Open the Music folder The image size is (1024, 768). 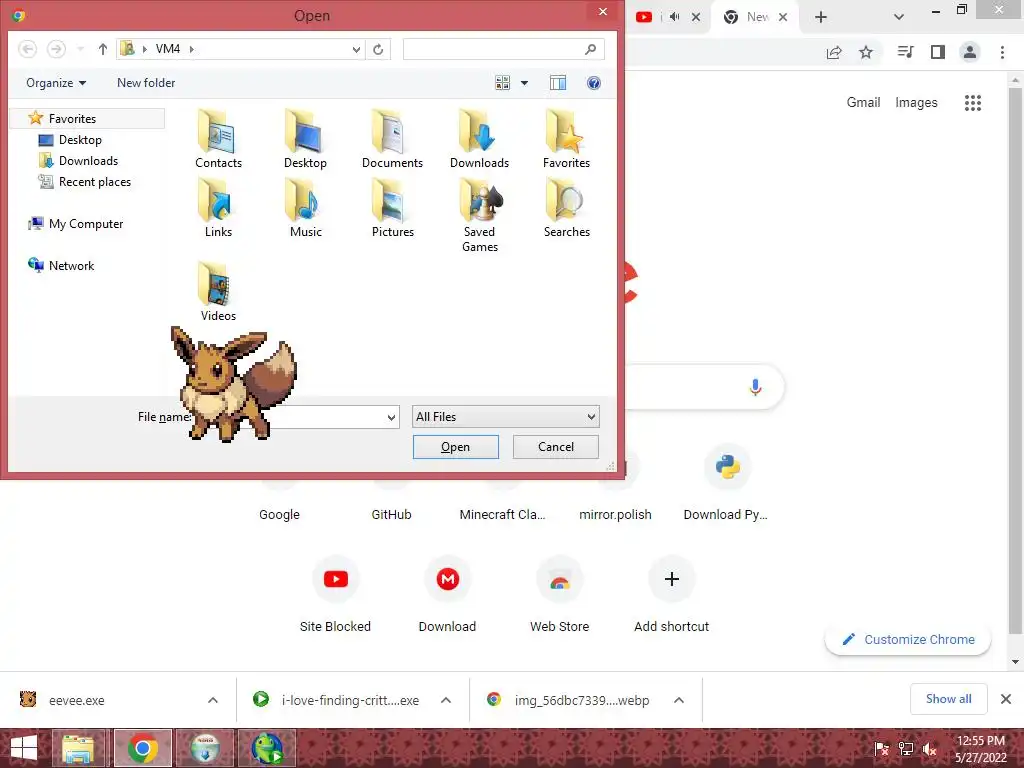click(305, 208)
